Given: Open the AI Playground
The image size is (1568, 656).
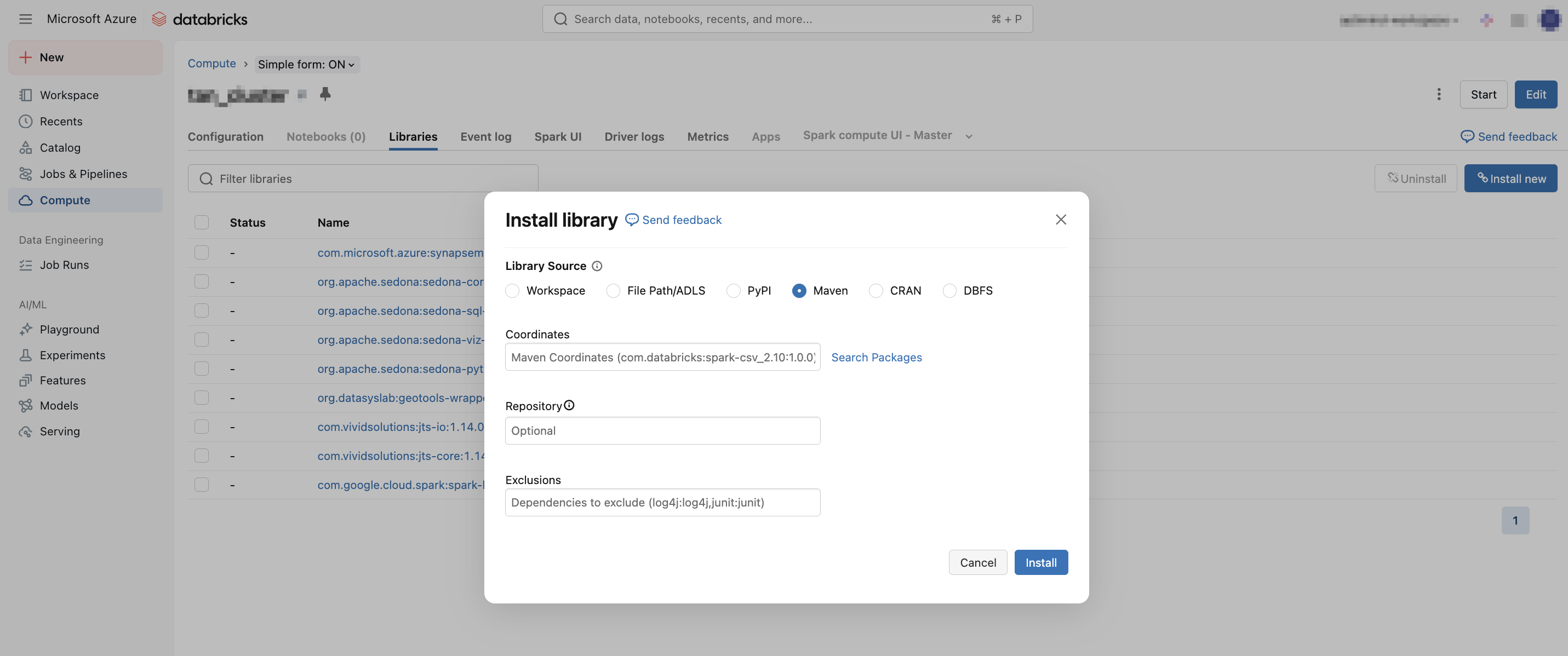Looking at the screenshot, I should point(69,329).
